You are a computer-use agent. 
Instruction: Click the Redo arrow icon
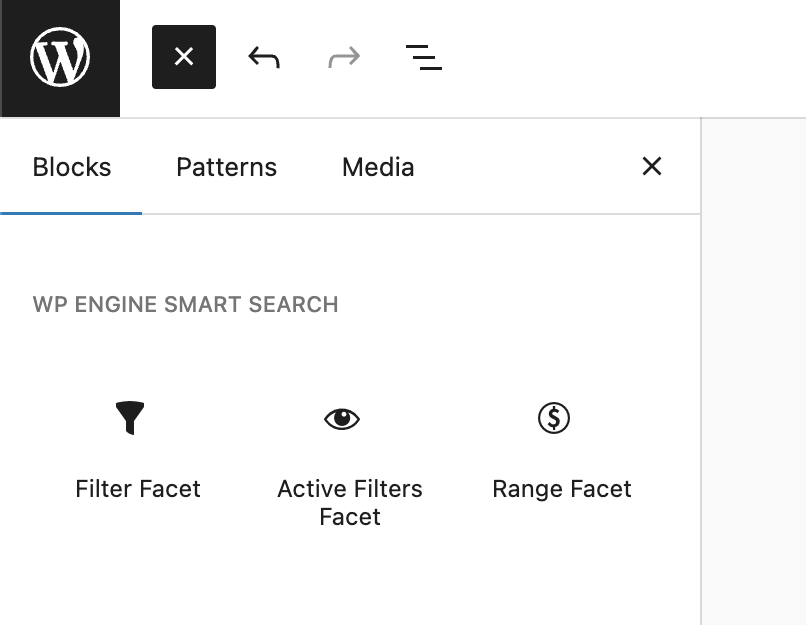(x=344, y=58)
